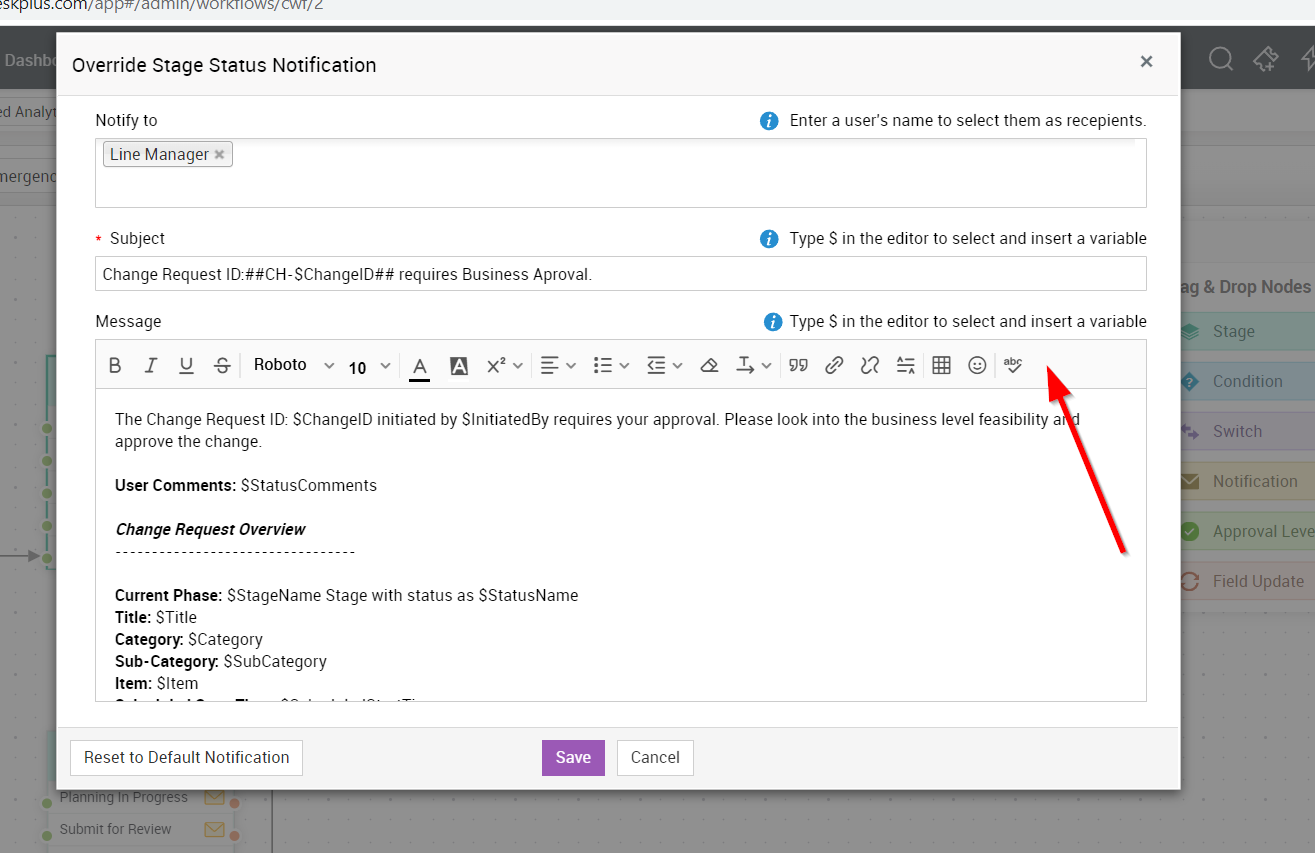The width and height of the screenshot is (1315, 853).
Task: Click the 'Planning In Progress' status in the background
Action: click(124, 797)
